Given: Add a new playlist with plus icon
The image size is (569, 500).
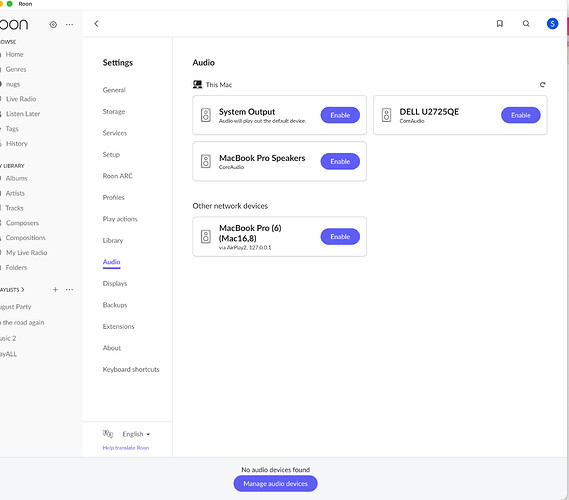Looking at the screenshot, I should (55, 289).
